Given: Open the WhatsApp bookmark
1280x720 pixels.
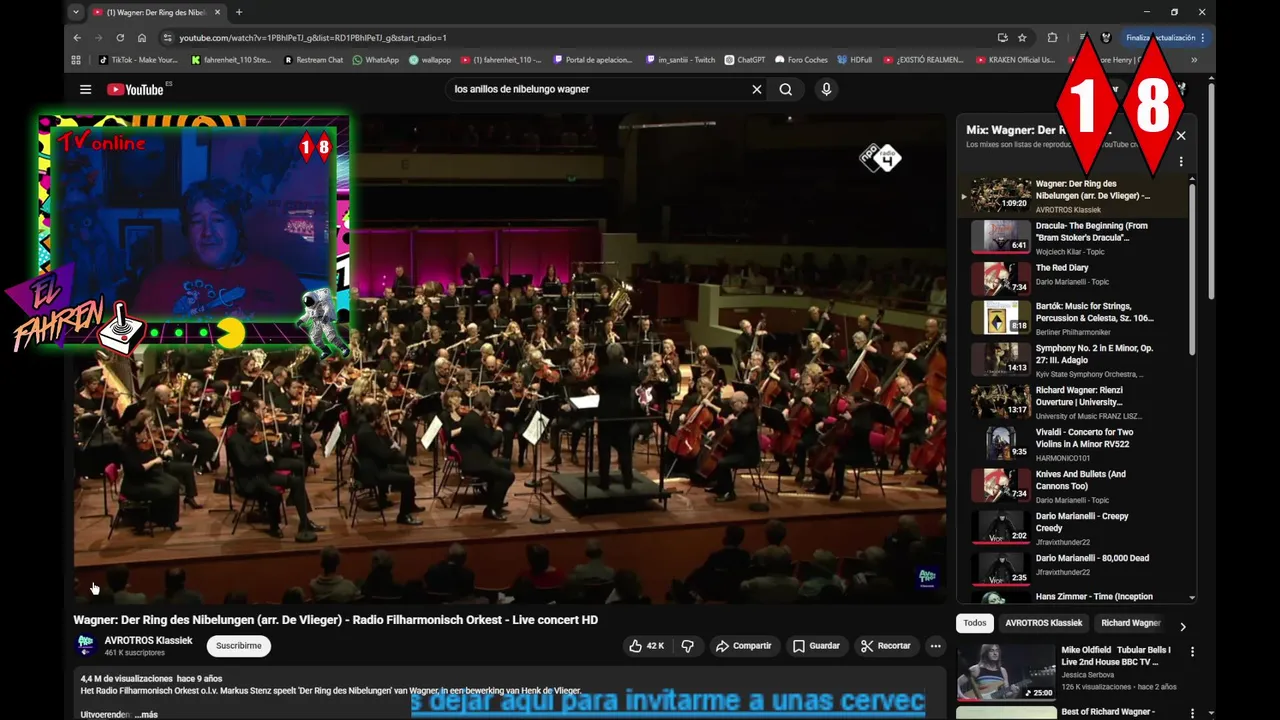Looking at the screenshot, I should 375,60.
